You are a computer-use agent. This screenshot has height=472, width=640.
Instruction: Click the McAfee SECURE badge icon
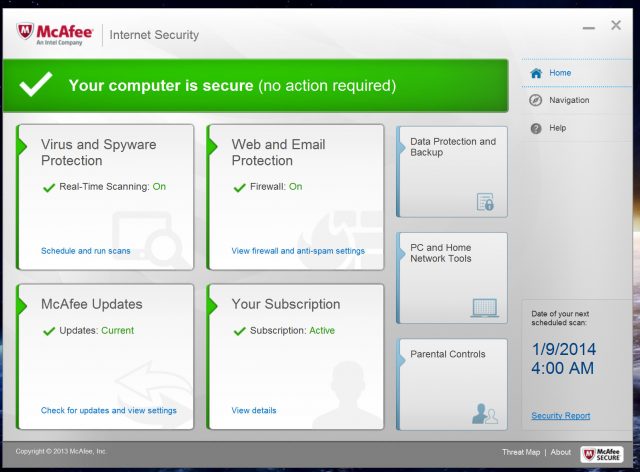point(602,453)
